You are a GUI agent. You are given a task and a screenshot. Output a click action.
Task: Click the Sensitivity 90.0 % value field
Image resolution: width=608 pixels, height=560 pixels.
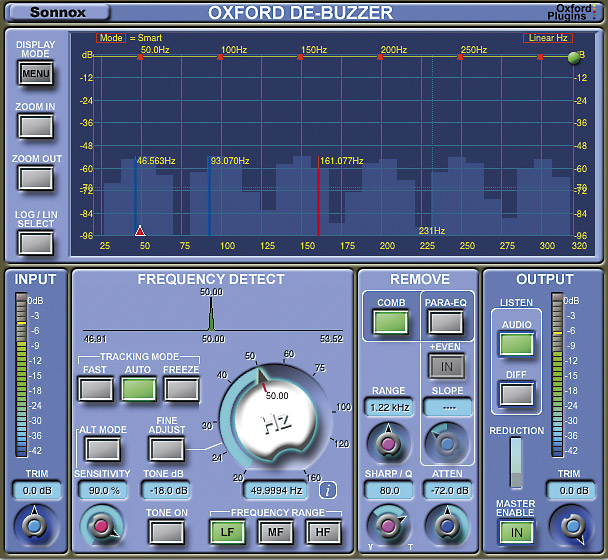[x=104, y=491]
